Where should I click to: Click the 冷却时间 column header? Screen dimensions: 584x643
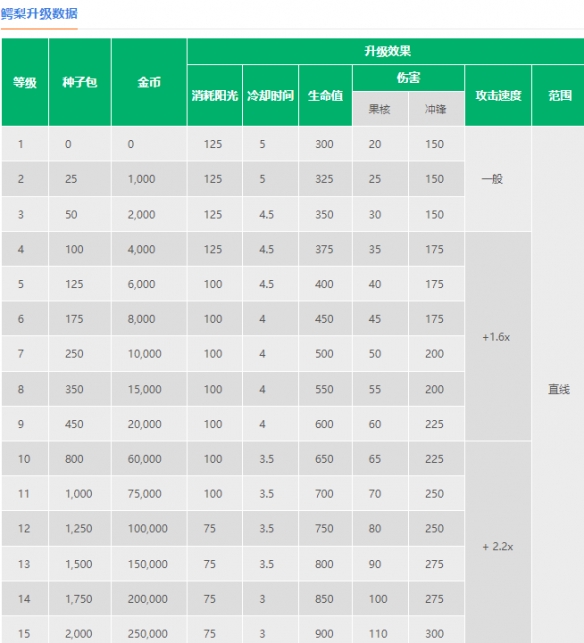pos(271,96)
